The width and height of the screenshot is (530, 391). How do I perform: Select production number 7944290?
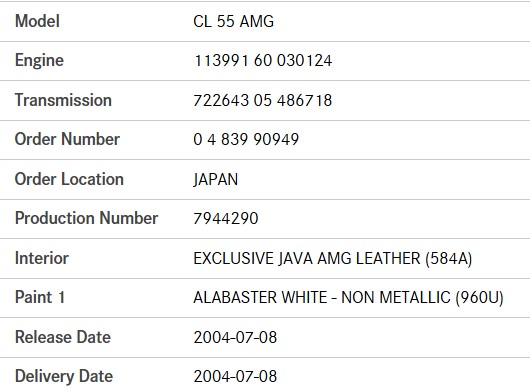pos(226,218)
